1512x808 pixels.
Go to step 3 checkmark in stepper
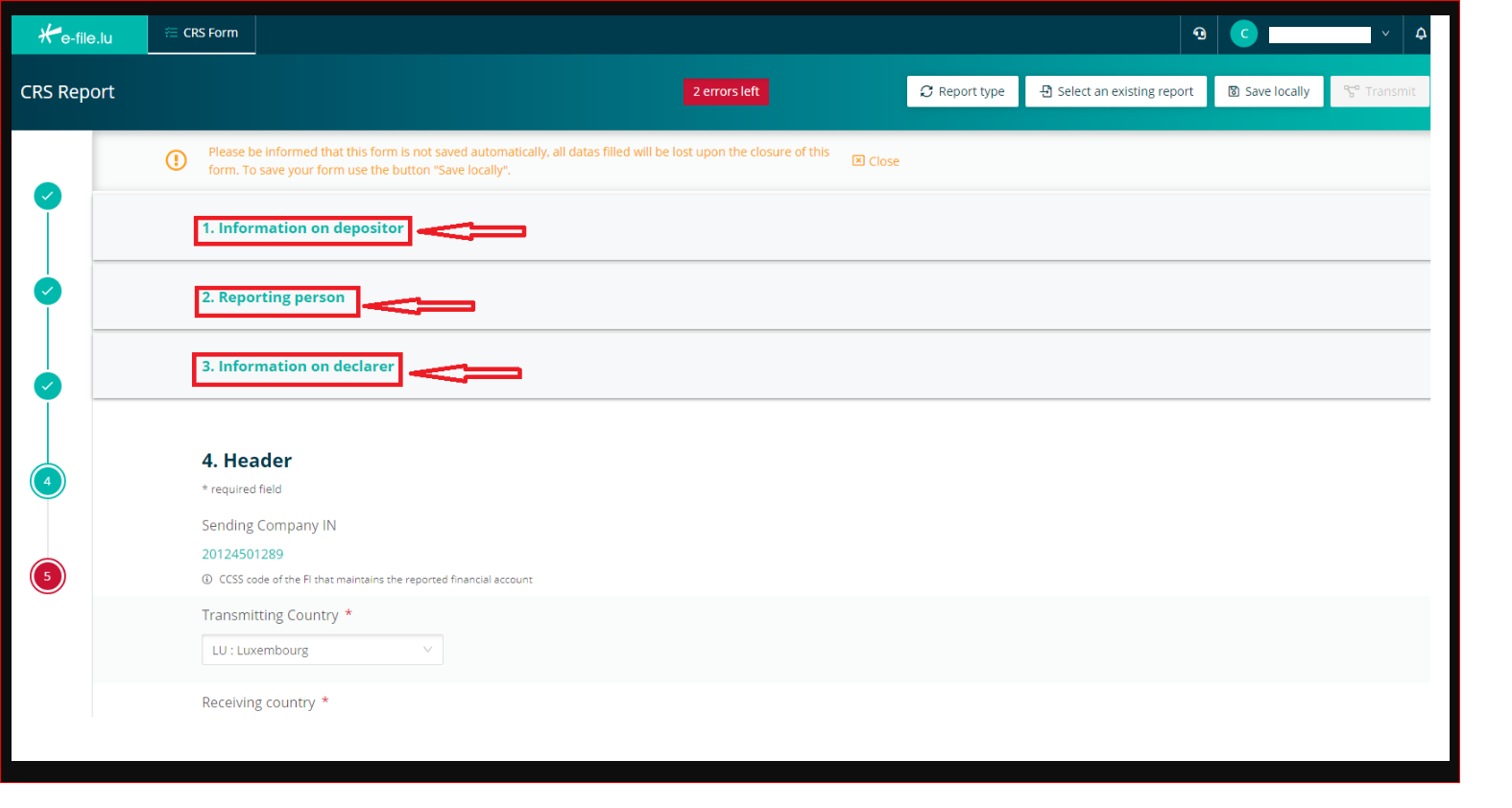pos(48,386)
